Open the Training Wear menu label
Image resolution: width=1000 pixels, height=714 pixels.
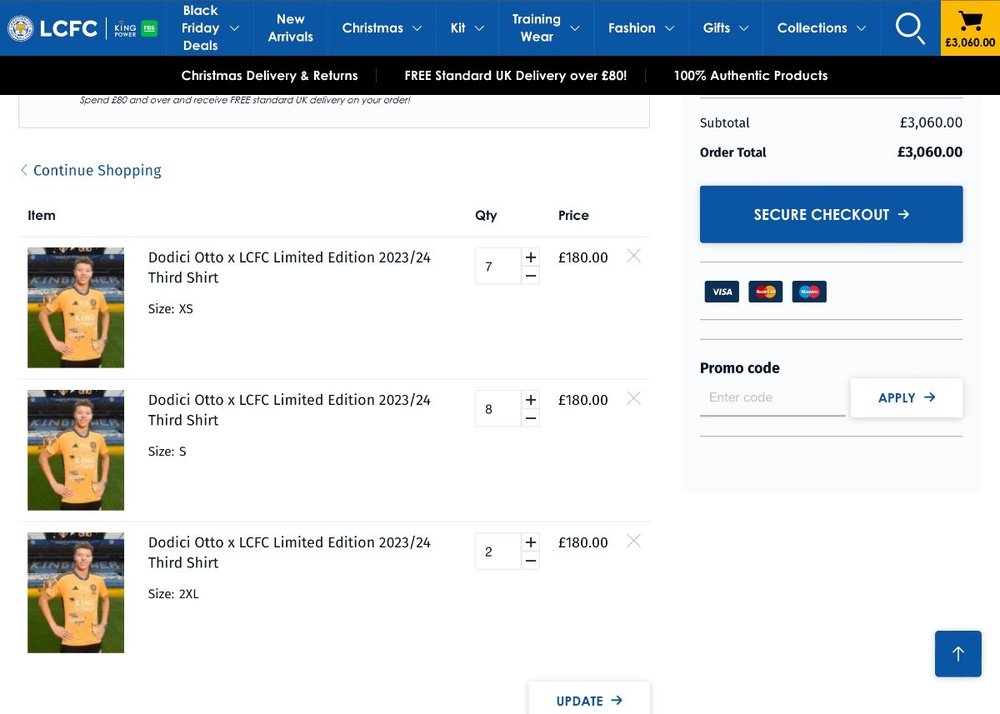coord(536,28)
